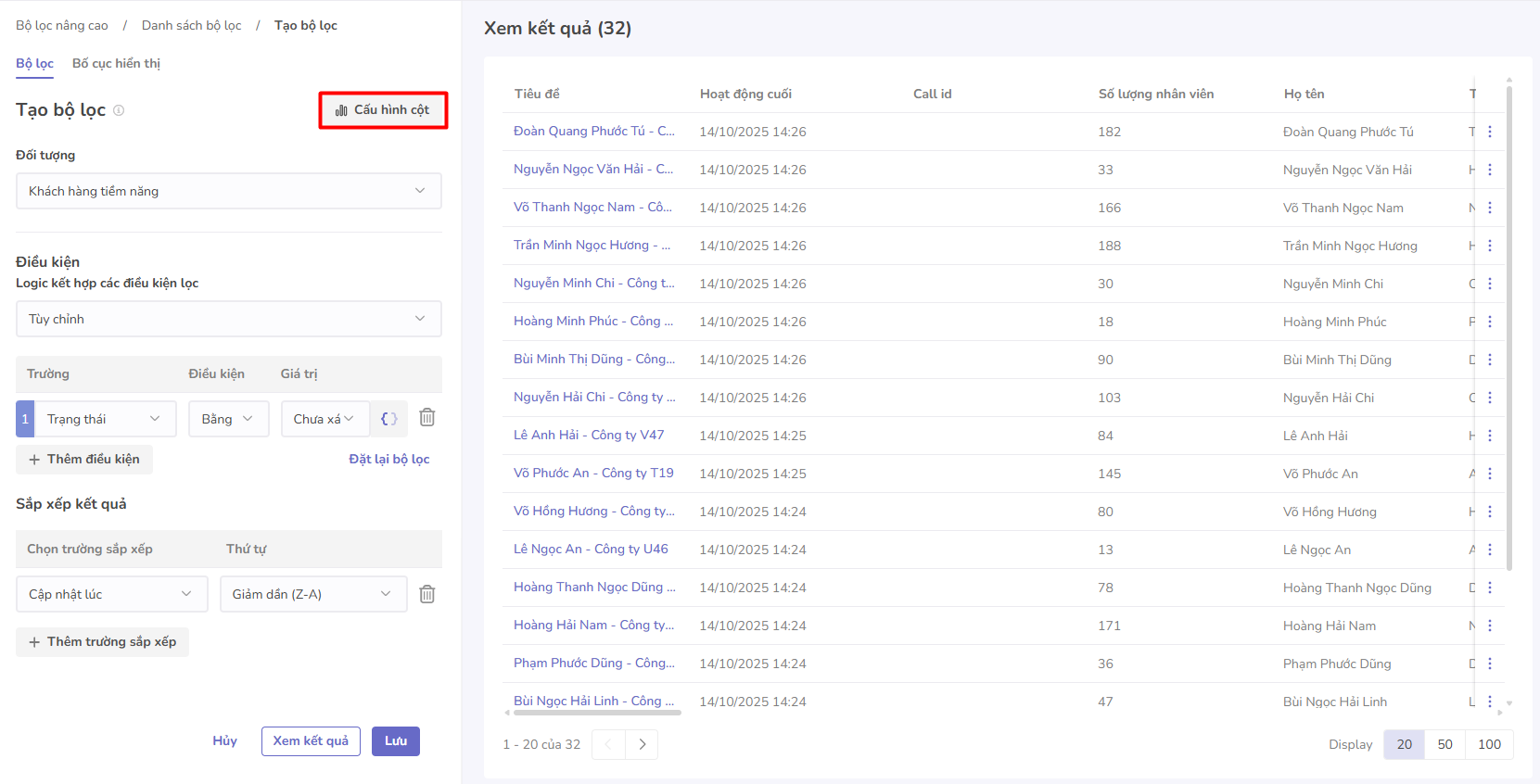Open row menu for Đoàn Quang Phước Tú
Image resolution: width=1540 pixels, height=784 pixels.
coord(1489,132)
